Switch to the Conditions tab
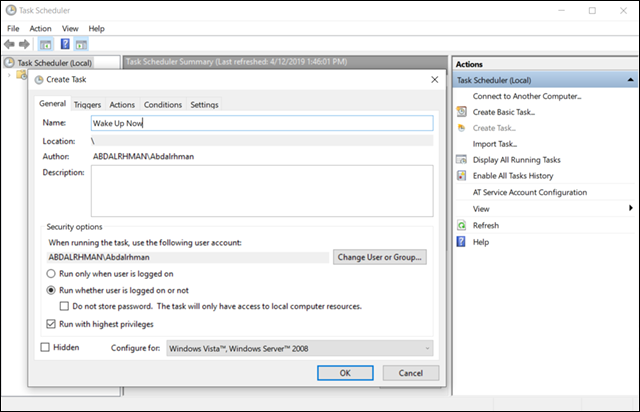 click(163, 105)
